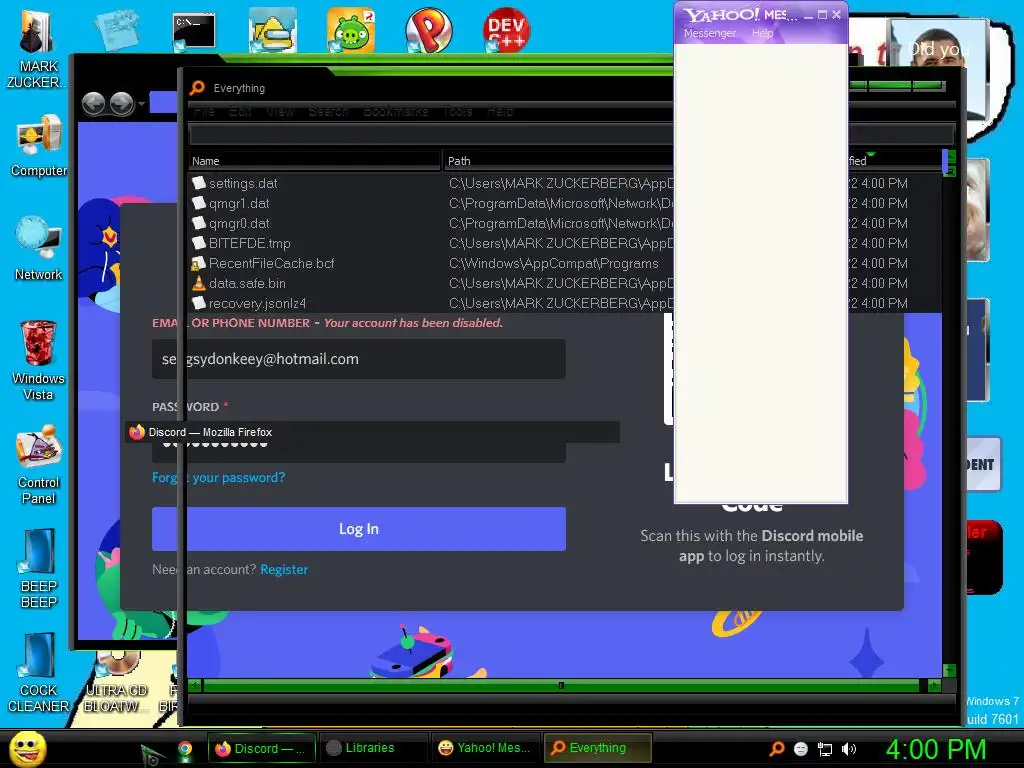Switch to the Everything taskbar button

point(598,748)
